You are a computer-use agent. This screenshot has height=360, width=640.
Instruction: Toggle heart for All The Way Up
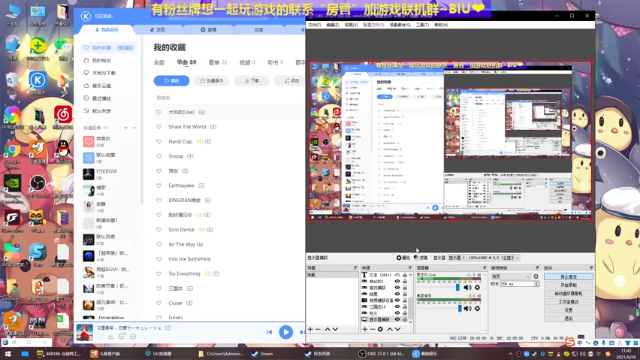(x=159, y=244)
